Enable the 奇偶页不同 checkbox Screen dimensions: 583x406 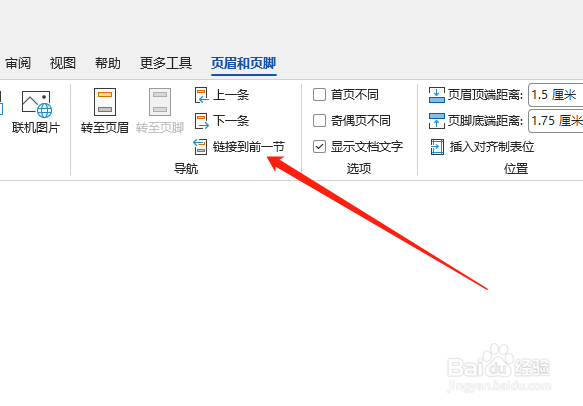click(x=319, y=120)
